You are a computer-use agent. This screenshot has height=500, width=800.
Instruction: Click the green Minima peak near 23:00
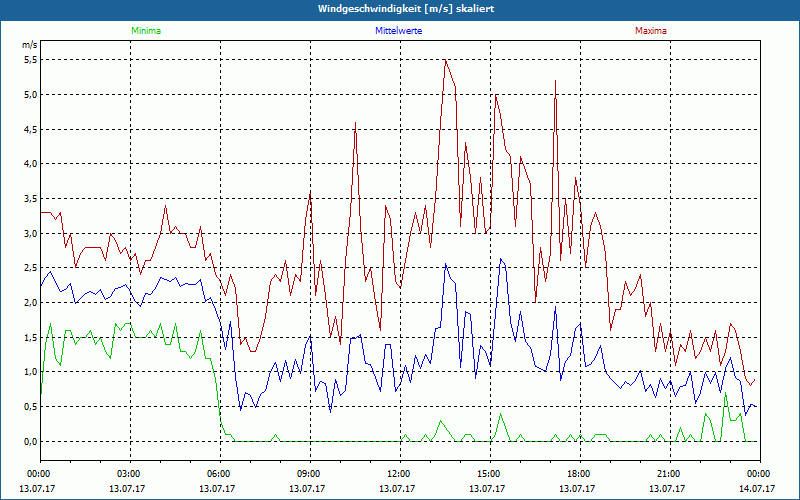726,393
